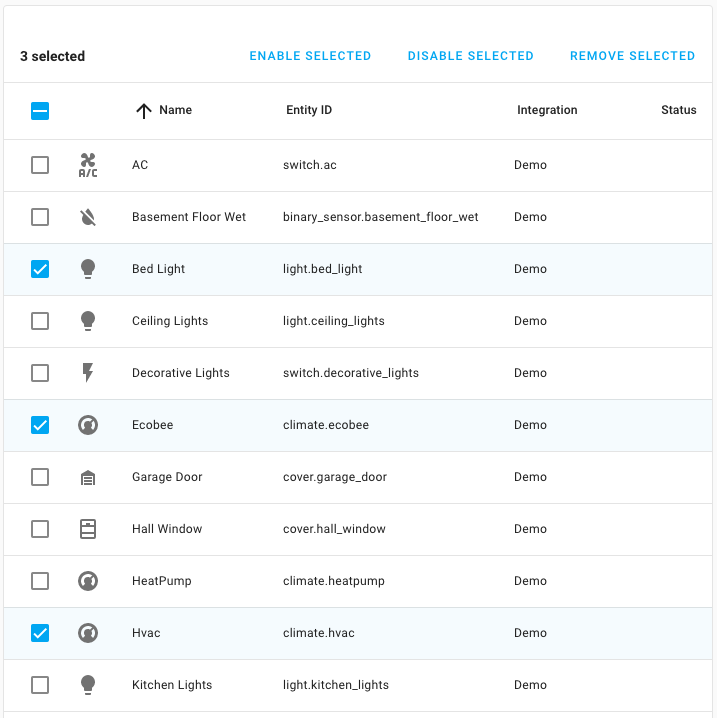This screenshot has height=718, width=717.
Task: Sort table by Status column
Action: [x=678, y=110]
